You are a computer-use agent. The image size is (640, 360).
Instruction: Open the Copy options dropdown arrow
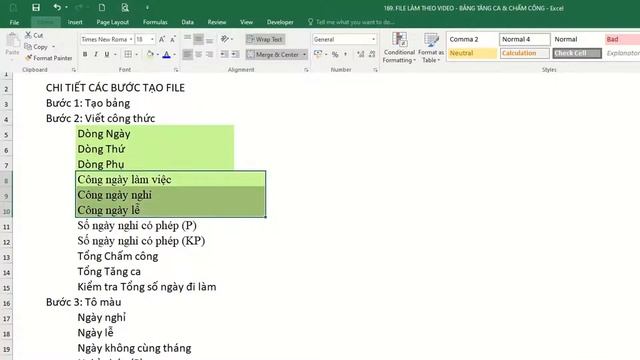[x=53, y=47]
